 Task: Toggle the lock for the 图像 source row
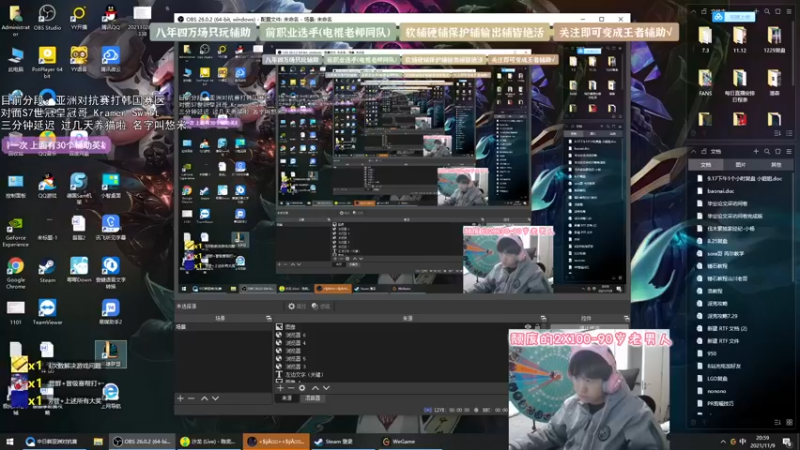[537, 327]
